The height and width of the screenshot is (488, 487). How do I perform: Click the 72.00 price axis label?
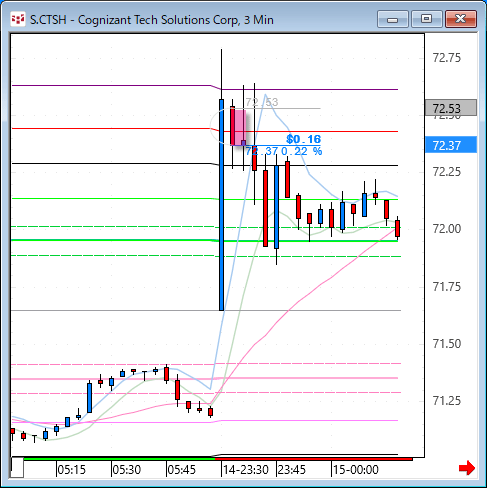447,229
